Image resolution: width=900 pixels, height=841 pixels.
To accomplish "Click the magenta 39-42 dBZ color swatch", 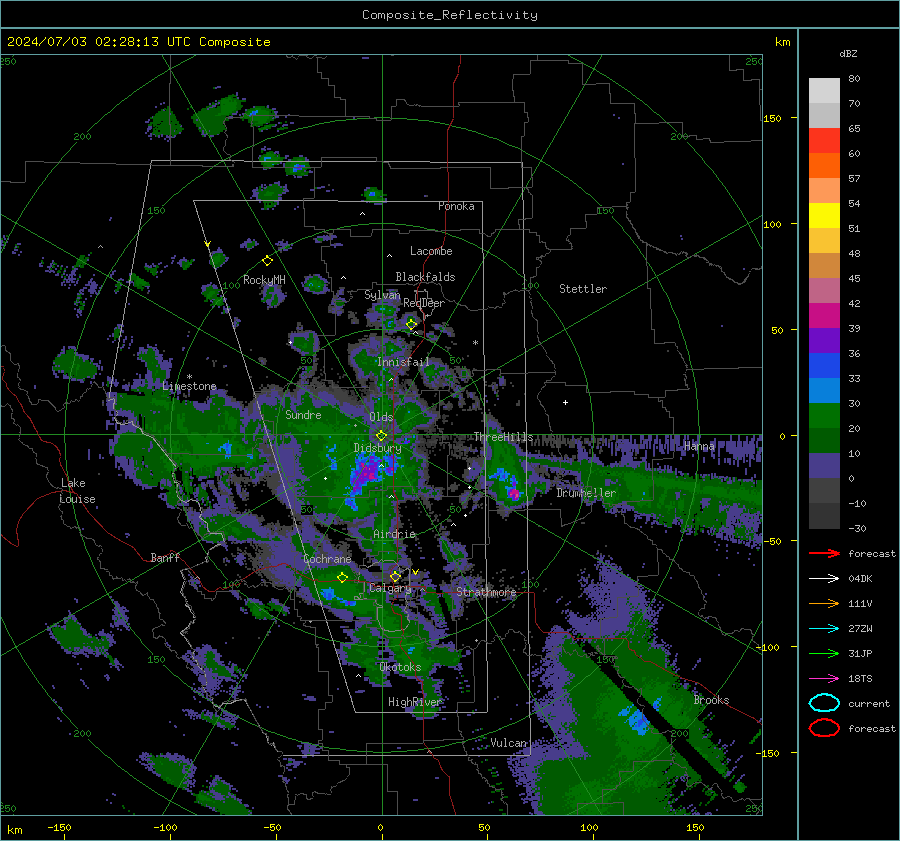I will pos(824,316).
